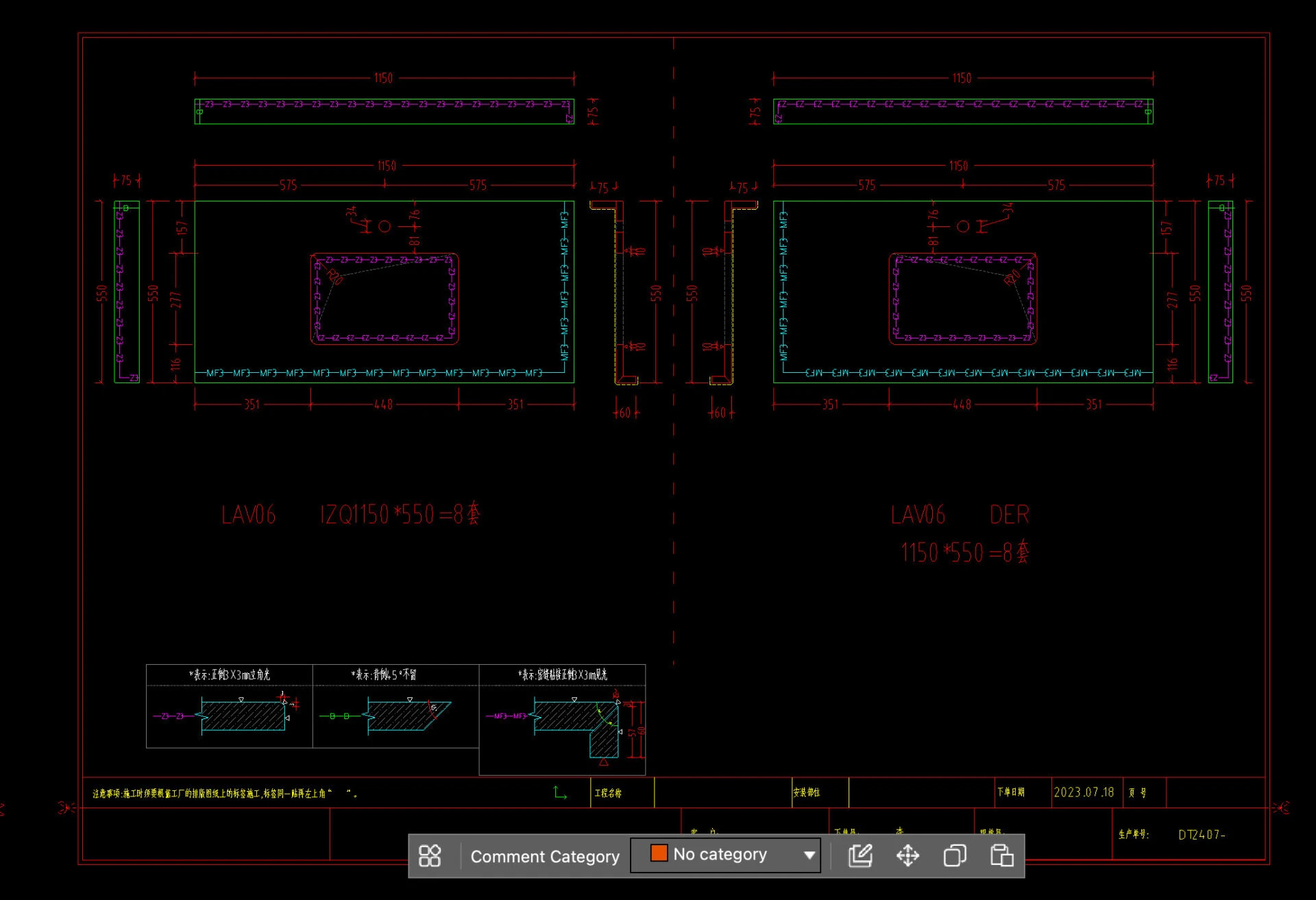Click the edit comment pencil icon
This screenshot has height=900, width=1316.
[860, 855]
